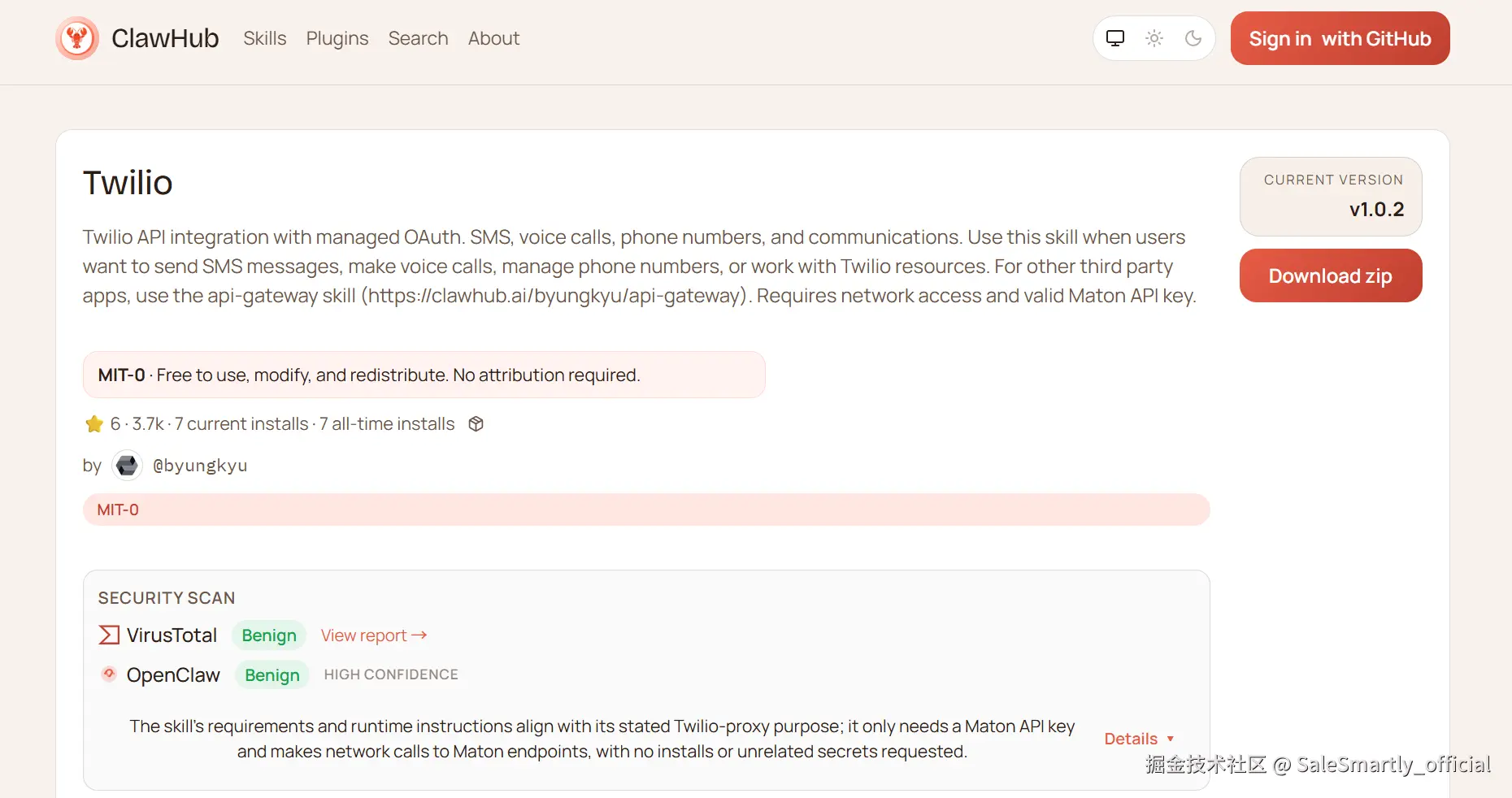The width and height of the screenshot is (1512, 798).
Task: Click the ClawHub brand name
Action: point(165,38)
